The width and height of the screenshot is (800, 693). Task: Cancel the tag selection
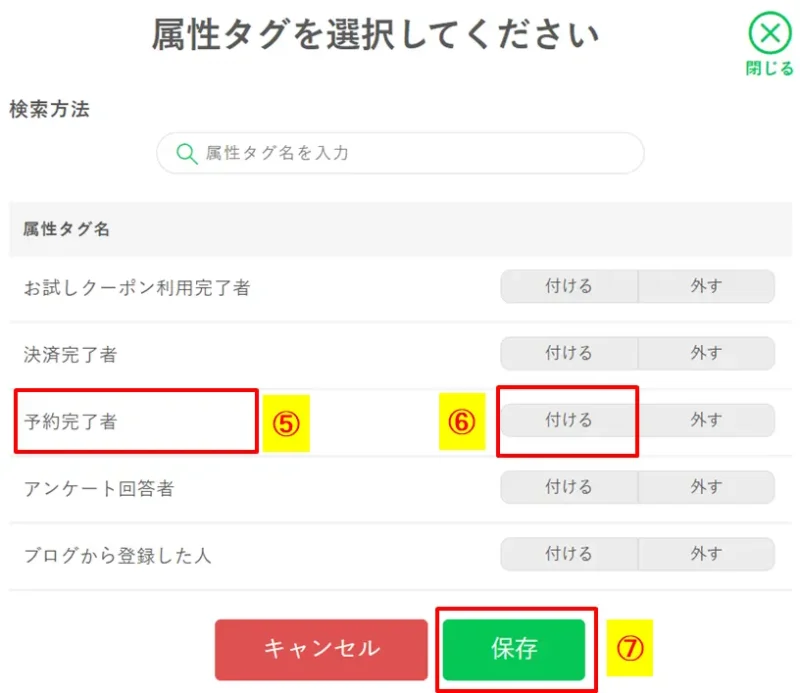coord(321,648)
